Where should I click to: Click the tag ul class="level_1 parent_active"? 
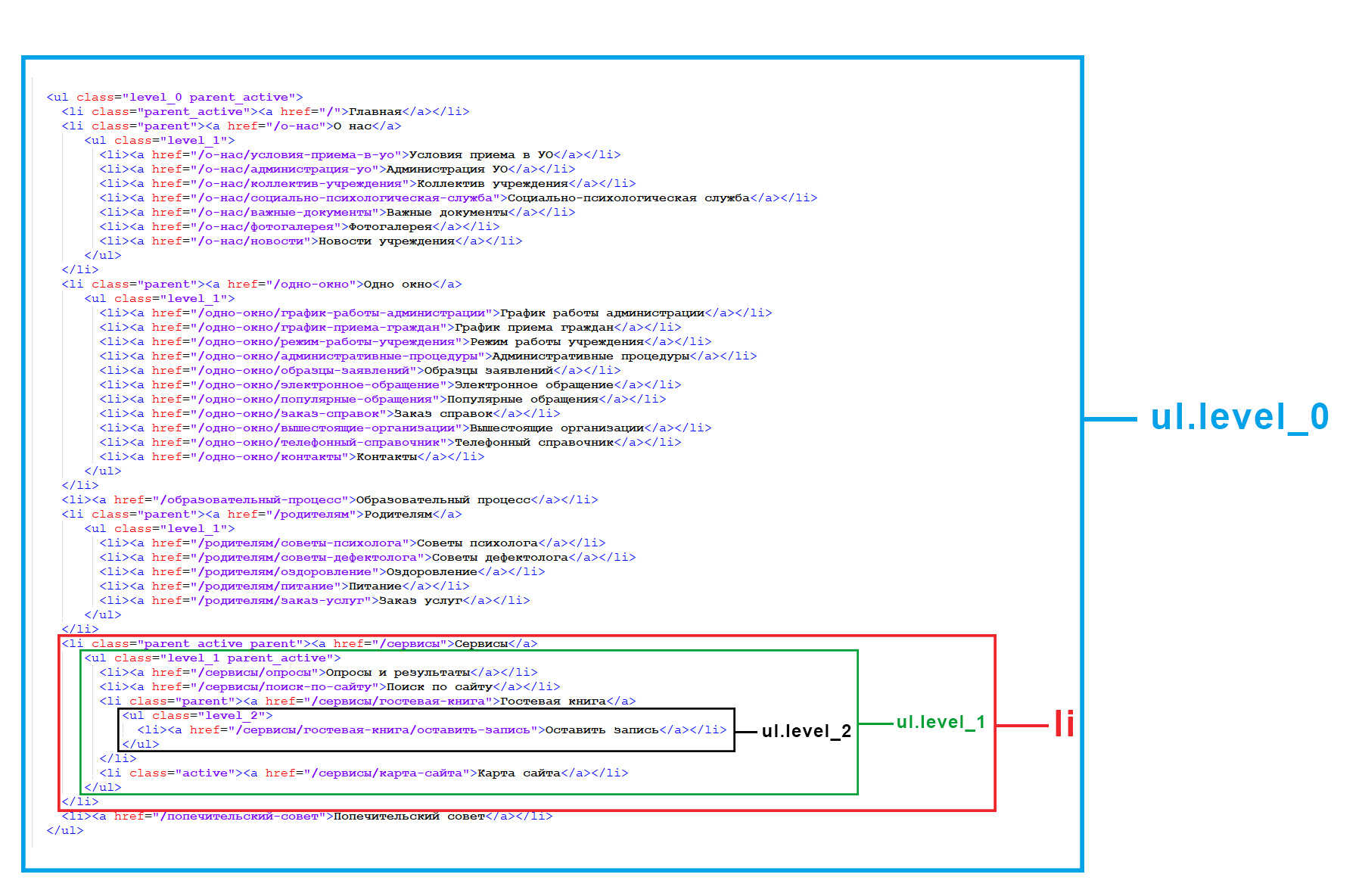pos(213,658)
